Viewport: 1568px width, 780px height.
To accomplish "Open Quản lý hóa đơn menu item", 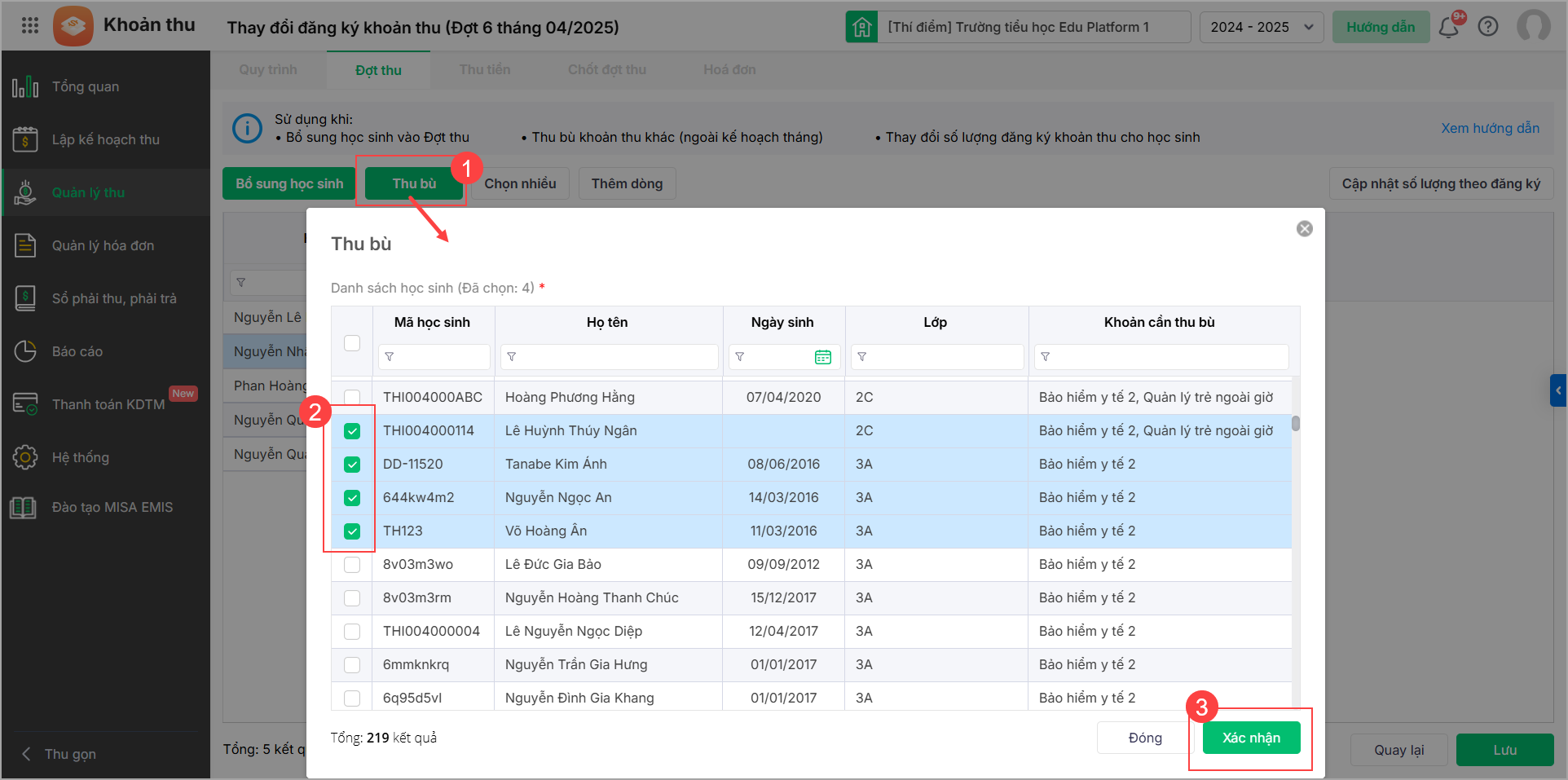I will pos(103,245).
